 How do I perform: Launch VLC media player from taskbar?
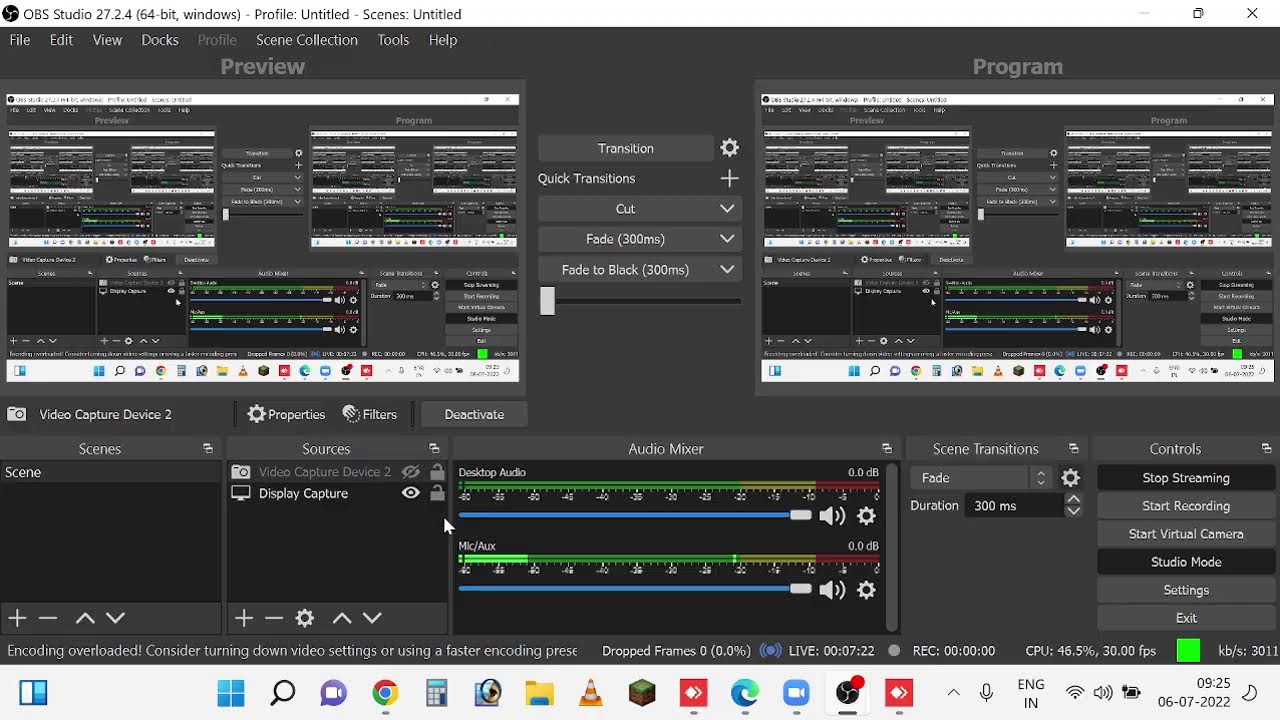point(591,693)
